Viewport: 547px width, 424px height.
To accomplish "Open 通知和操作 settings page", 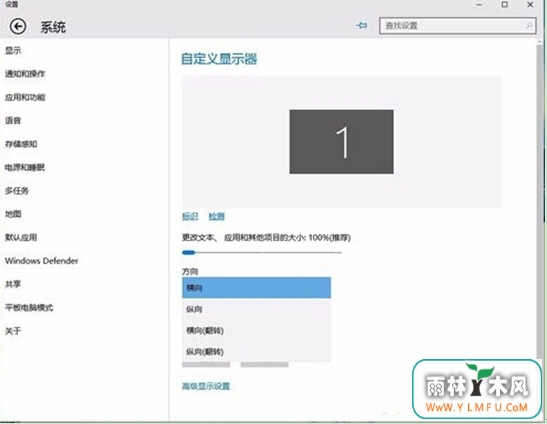I will tap(25, 74).
